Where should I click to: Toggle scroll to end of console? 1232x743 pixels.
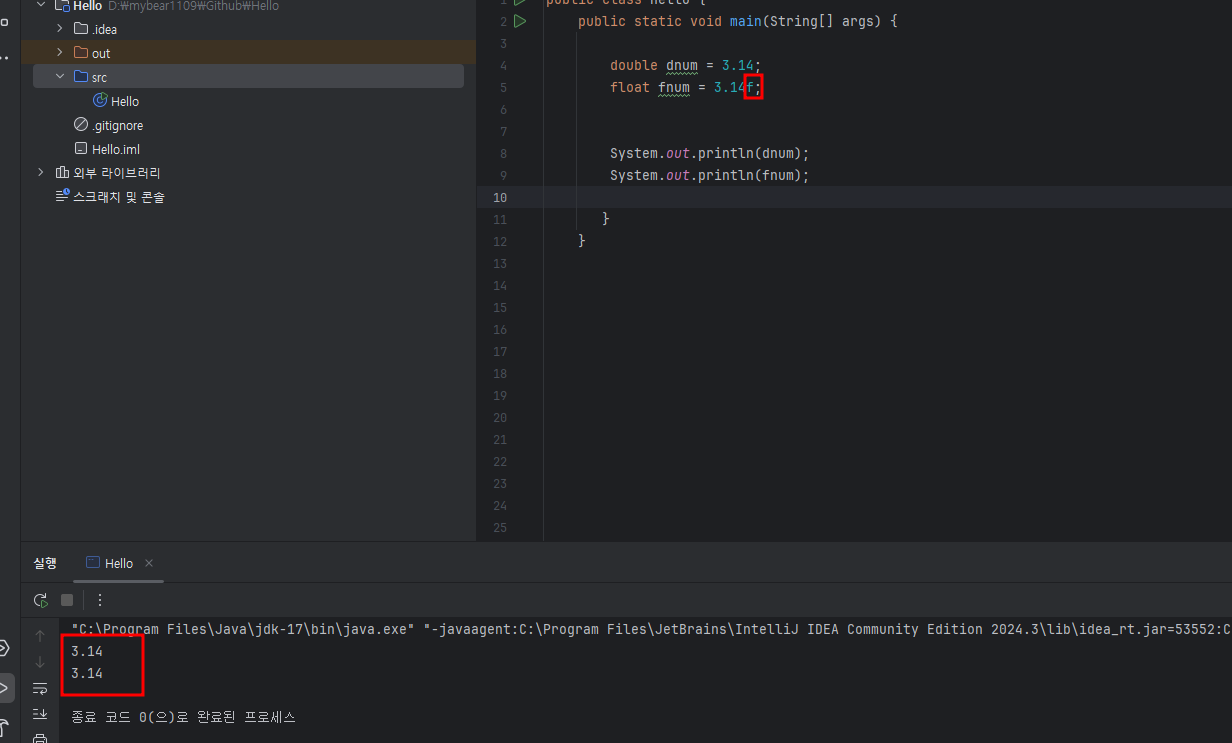[40, 714]
